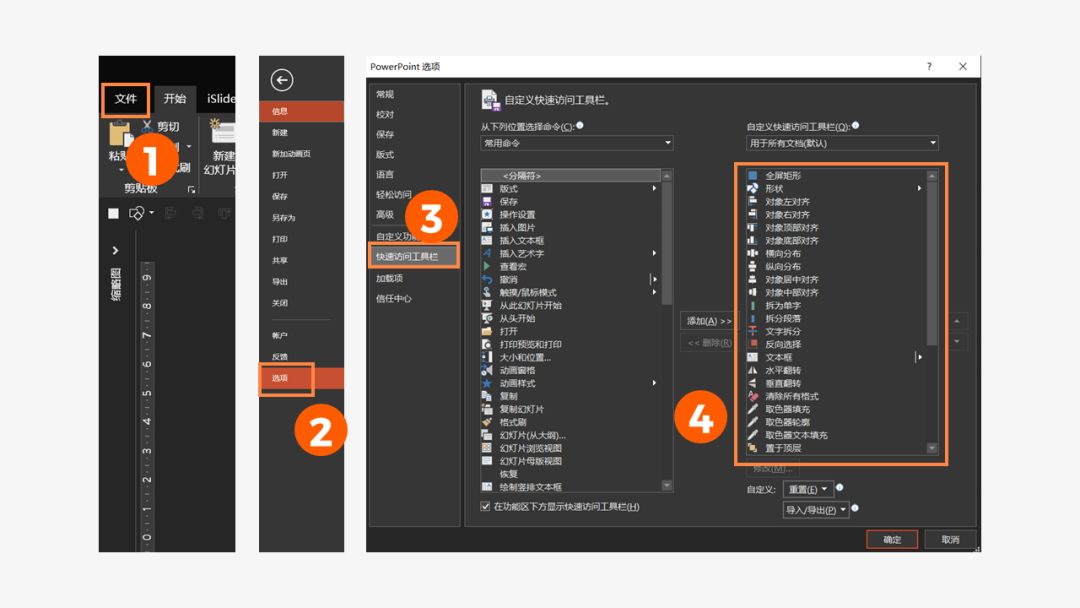Viewport: 1080px width, 608px height.
Task: Select 查看宏 green play icon
Action: (487, 266)
